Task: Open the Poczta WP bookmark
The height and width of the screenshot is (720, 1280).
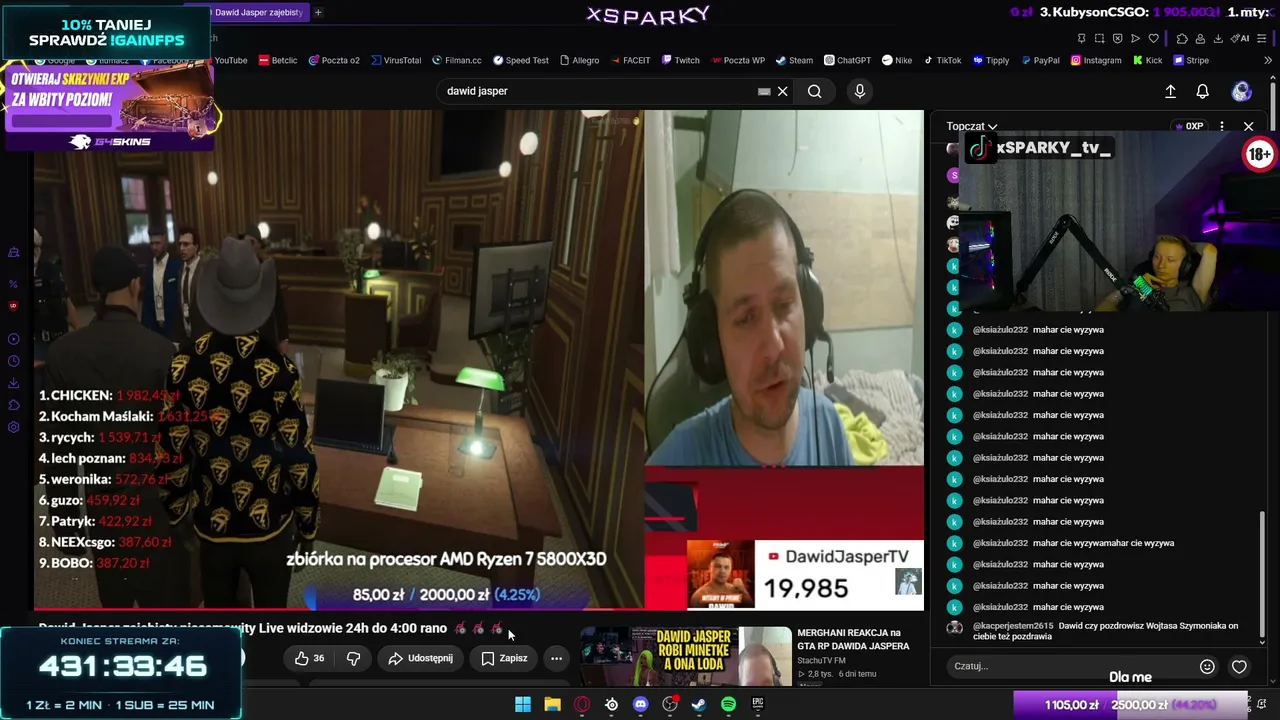Action: point(737,60)
